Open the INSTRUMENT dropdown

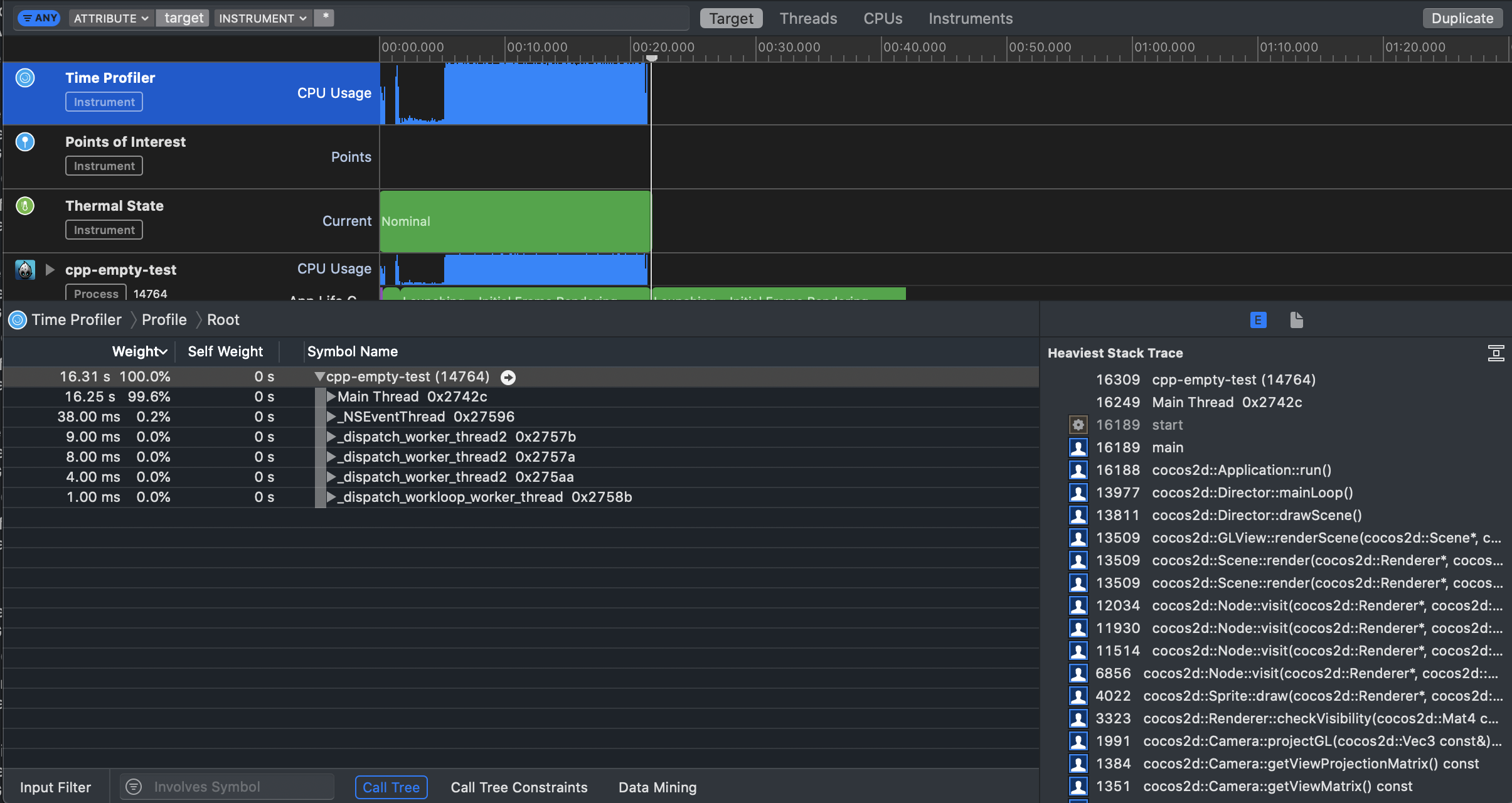262,18
